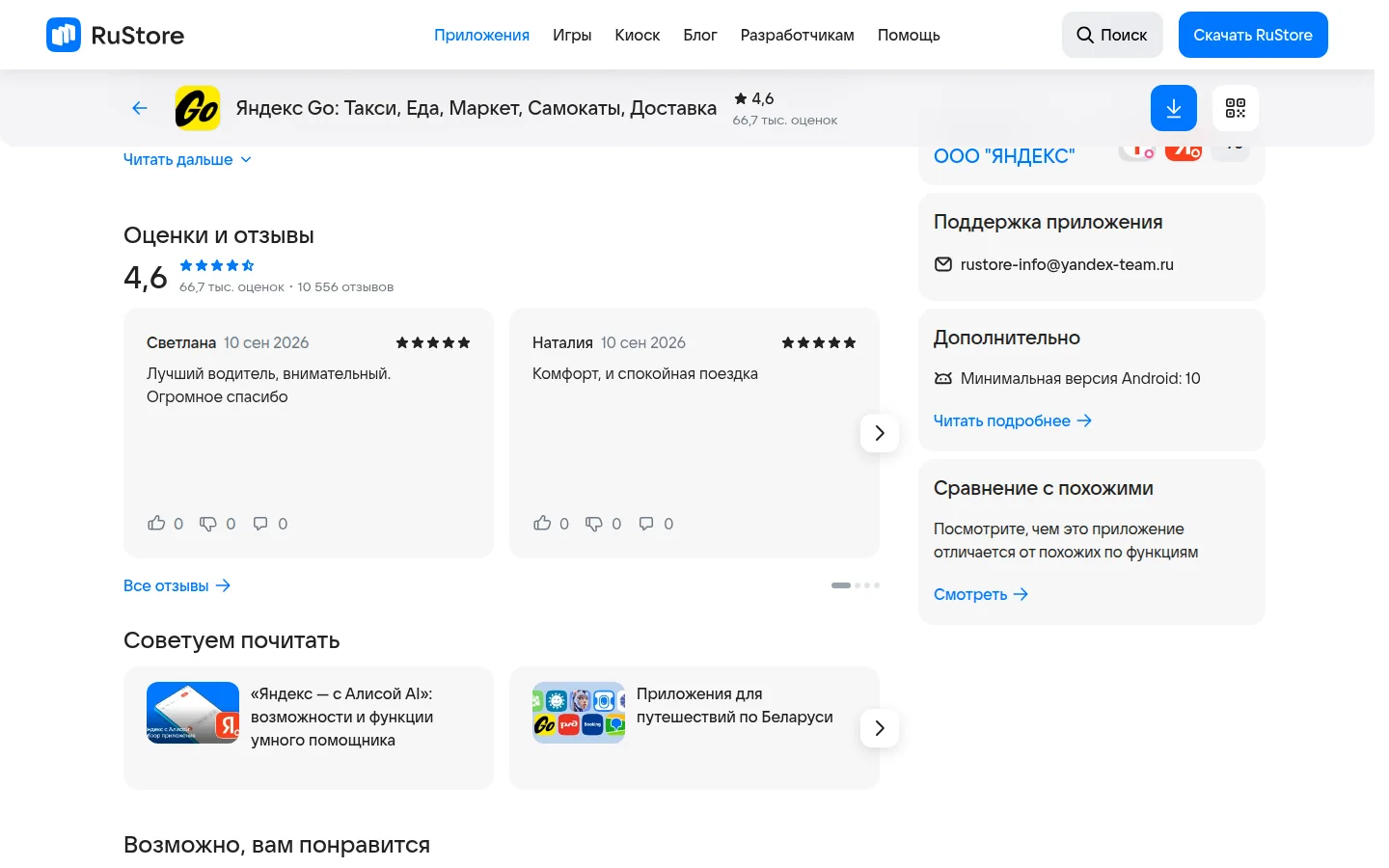Open the Yandex Go app icon
Viewport: 1389px width, 868px height.
click(198, 108)
